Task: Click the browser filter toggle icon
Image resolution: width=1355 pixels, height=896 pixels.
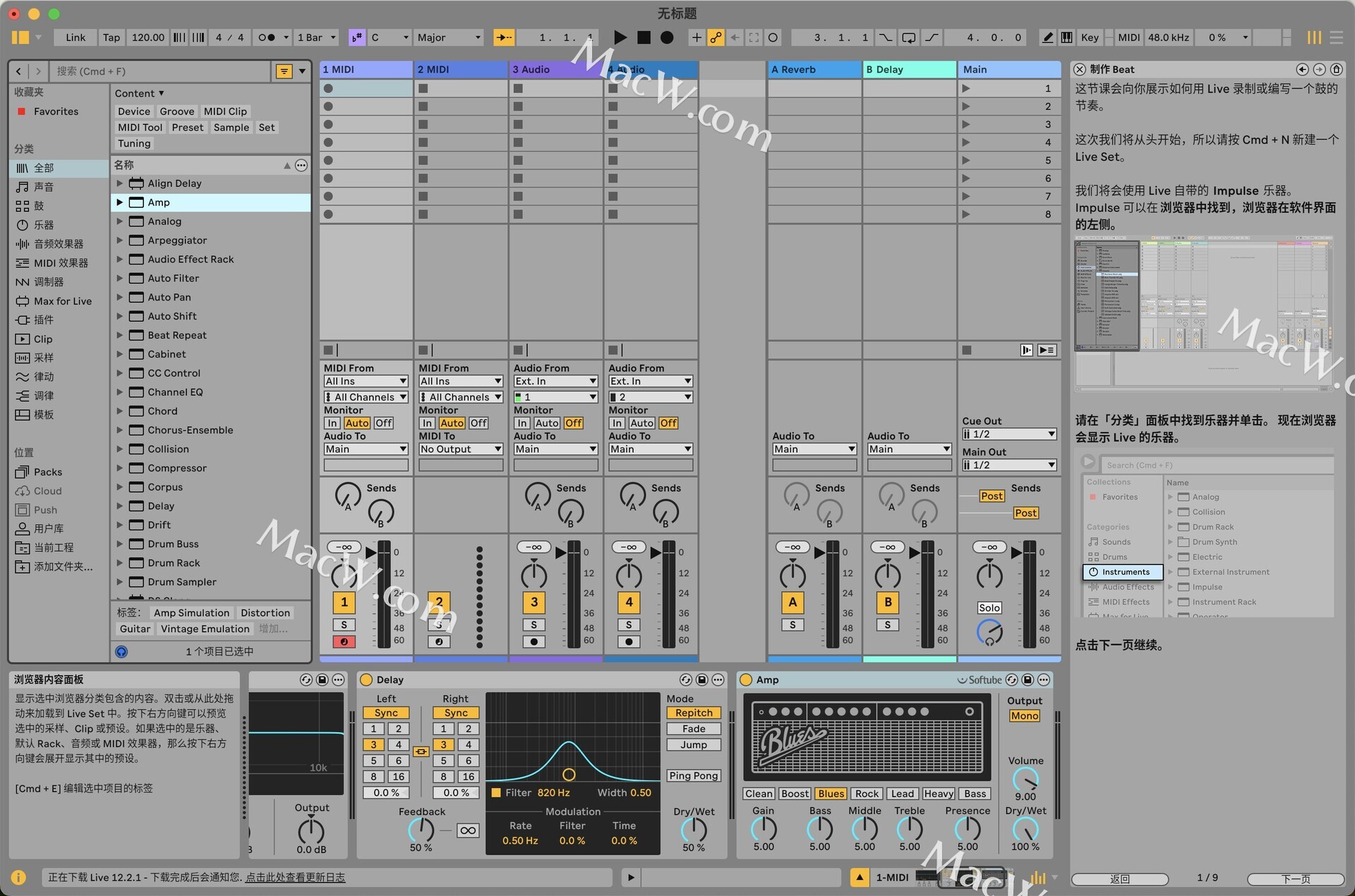Action: tap(284, 71)
